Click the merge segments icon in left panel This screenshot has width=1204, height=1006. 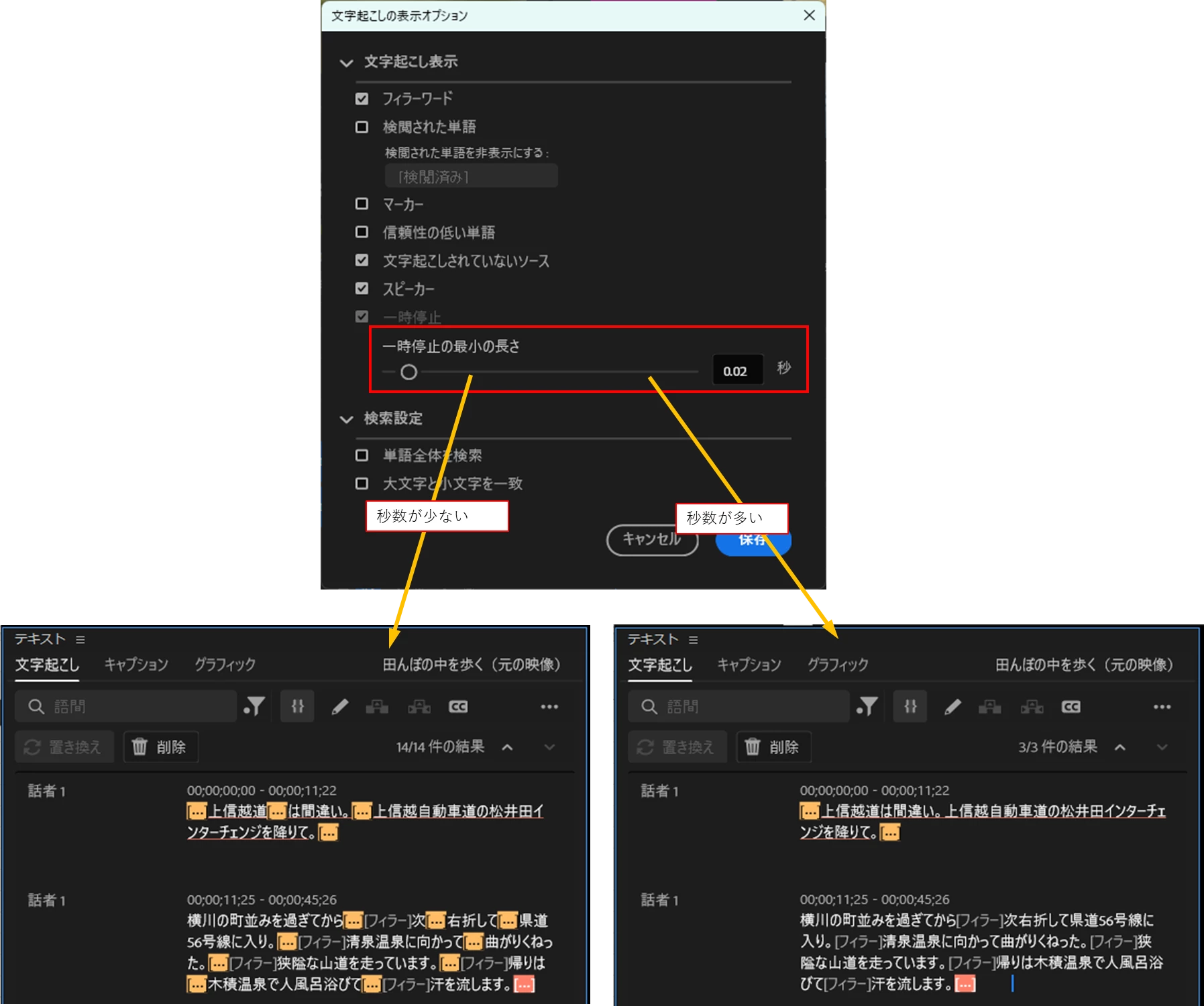point(377,707)
